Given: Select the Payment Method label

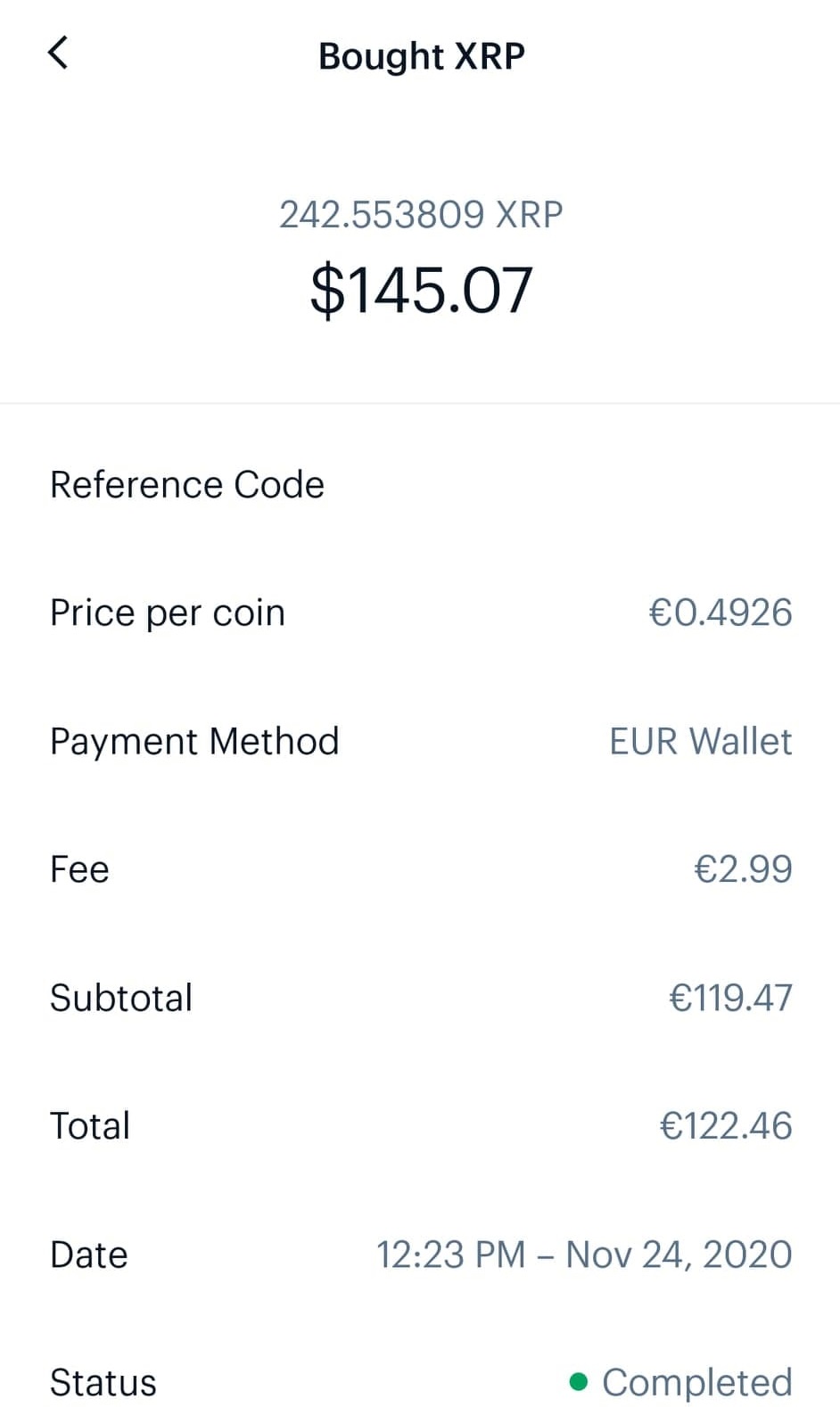Looking at the screenshot, I should (x=194, y=742).
